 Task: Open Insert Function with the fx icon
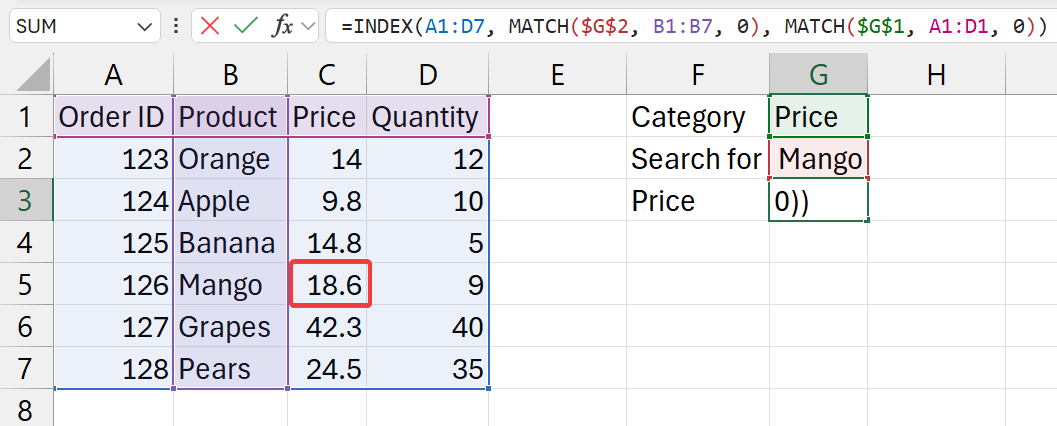pos(282,26)
